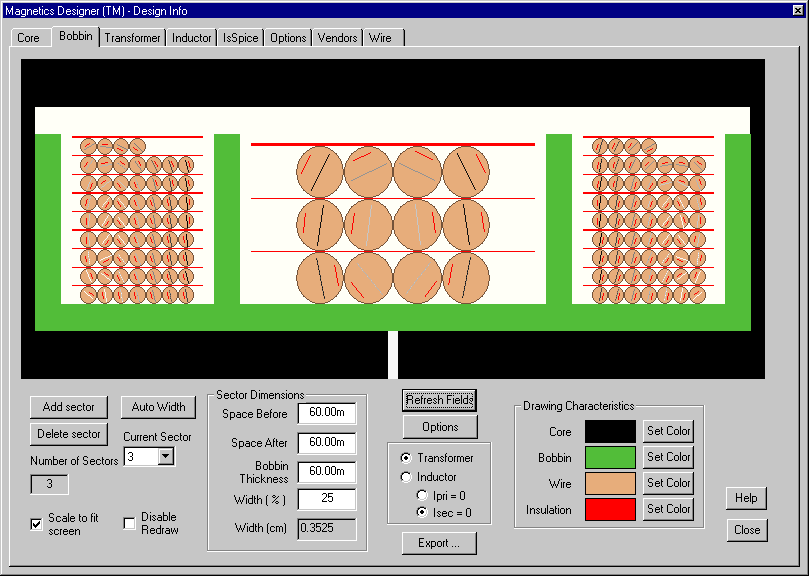Uncheck Scale to fit screen

[37, 523]
